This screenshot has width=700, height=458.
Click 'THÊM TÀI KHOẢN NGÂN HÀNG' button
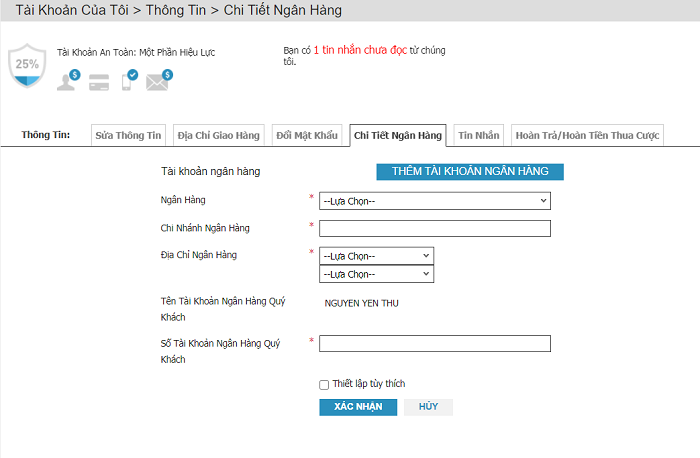coord(470,171)
